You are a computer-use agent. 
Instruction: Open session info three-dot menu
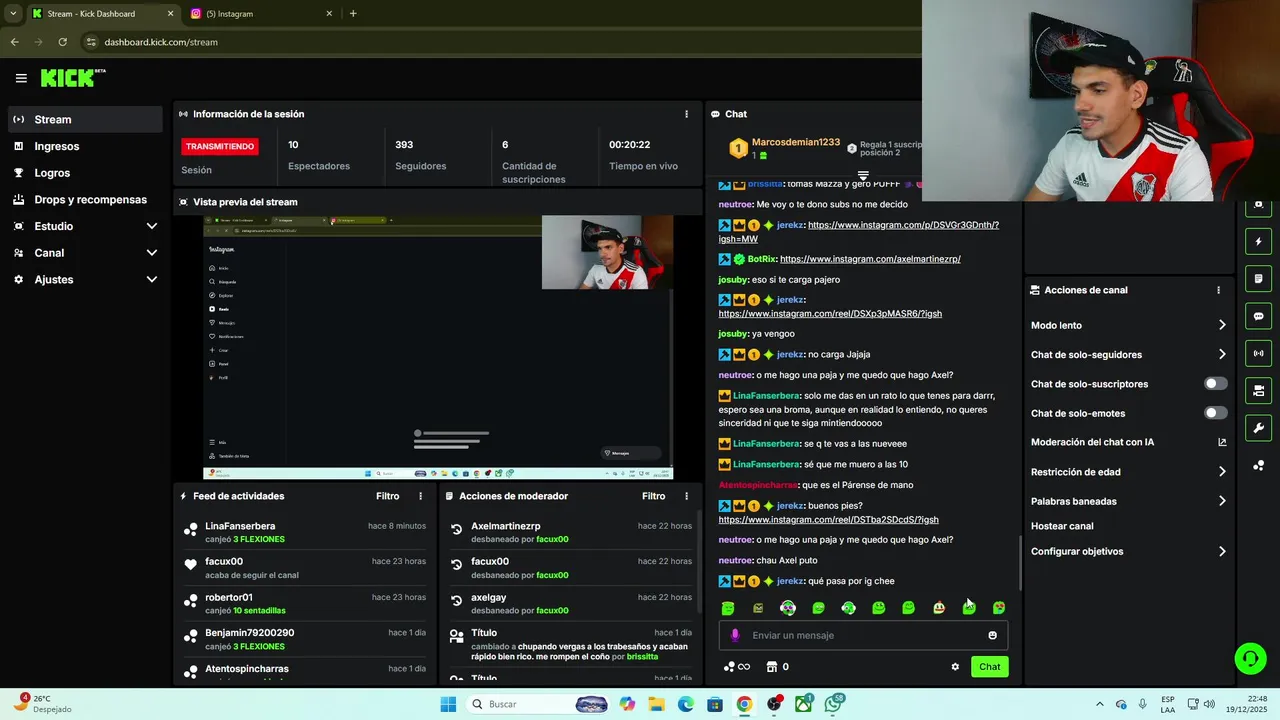coord(686,114)
